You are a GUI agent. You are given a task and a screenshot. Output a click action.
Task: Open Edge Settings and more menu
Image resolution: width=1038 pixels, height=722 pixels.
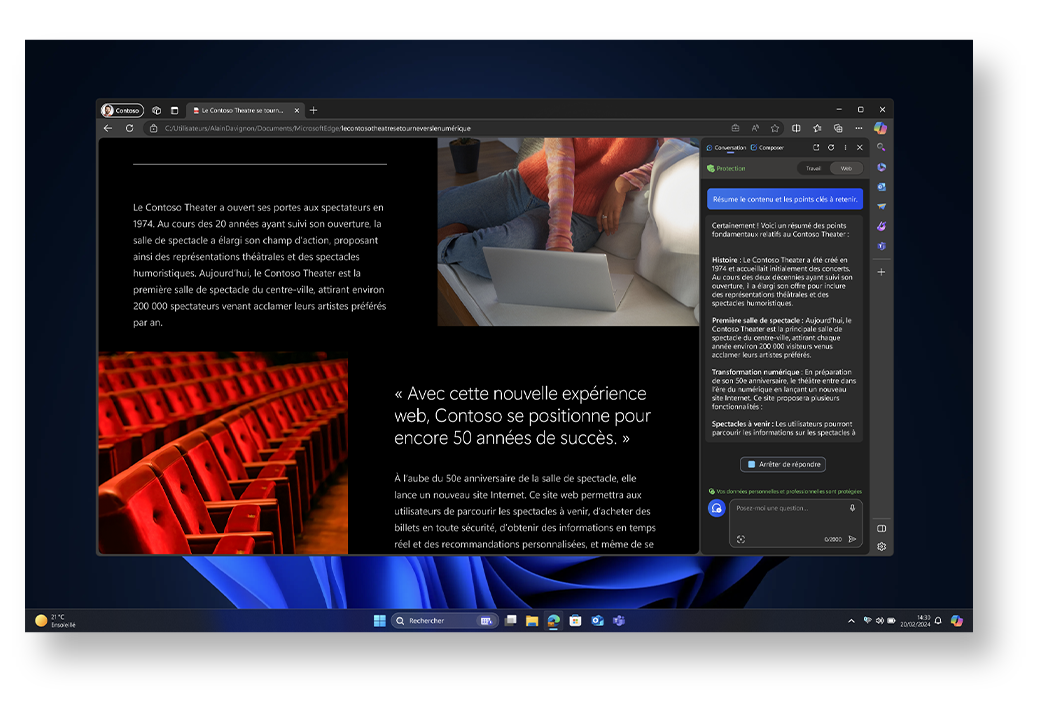(x=859, y=128)
